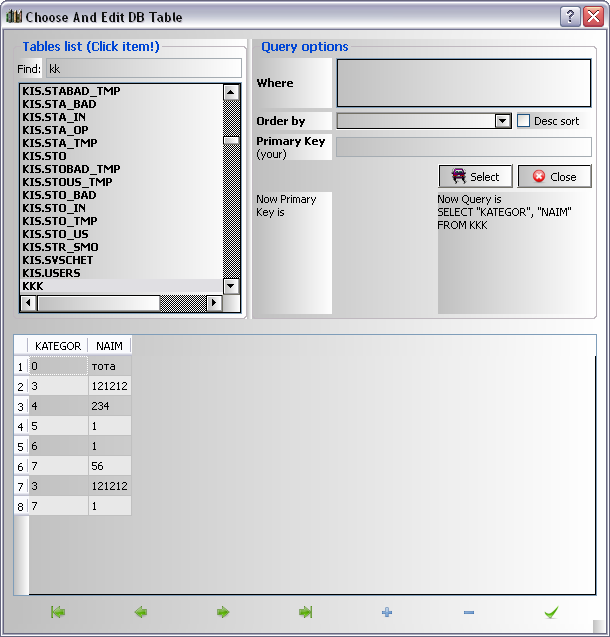Click tables list scroll left arrow
The image size is (610, 637).
(x=28, y=303)
